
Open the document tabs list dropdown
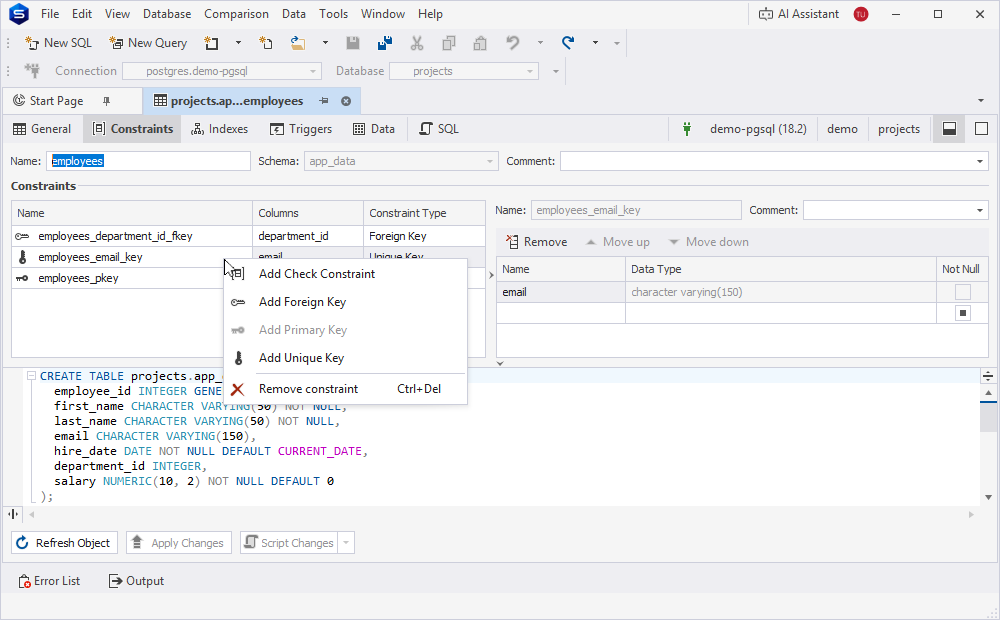[x=981, y=101]
